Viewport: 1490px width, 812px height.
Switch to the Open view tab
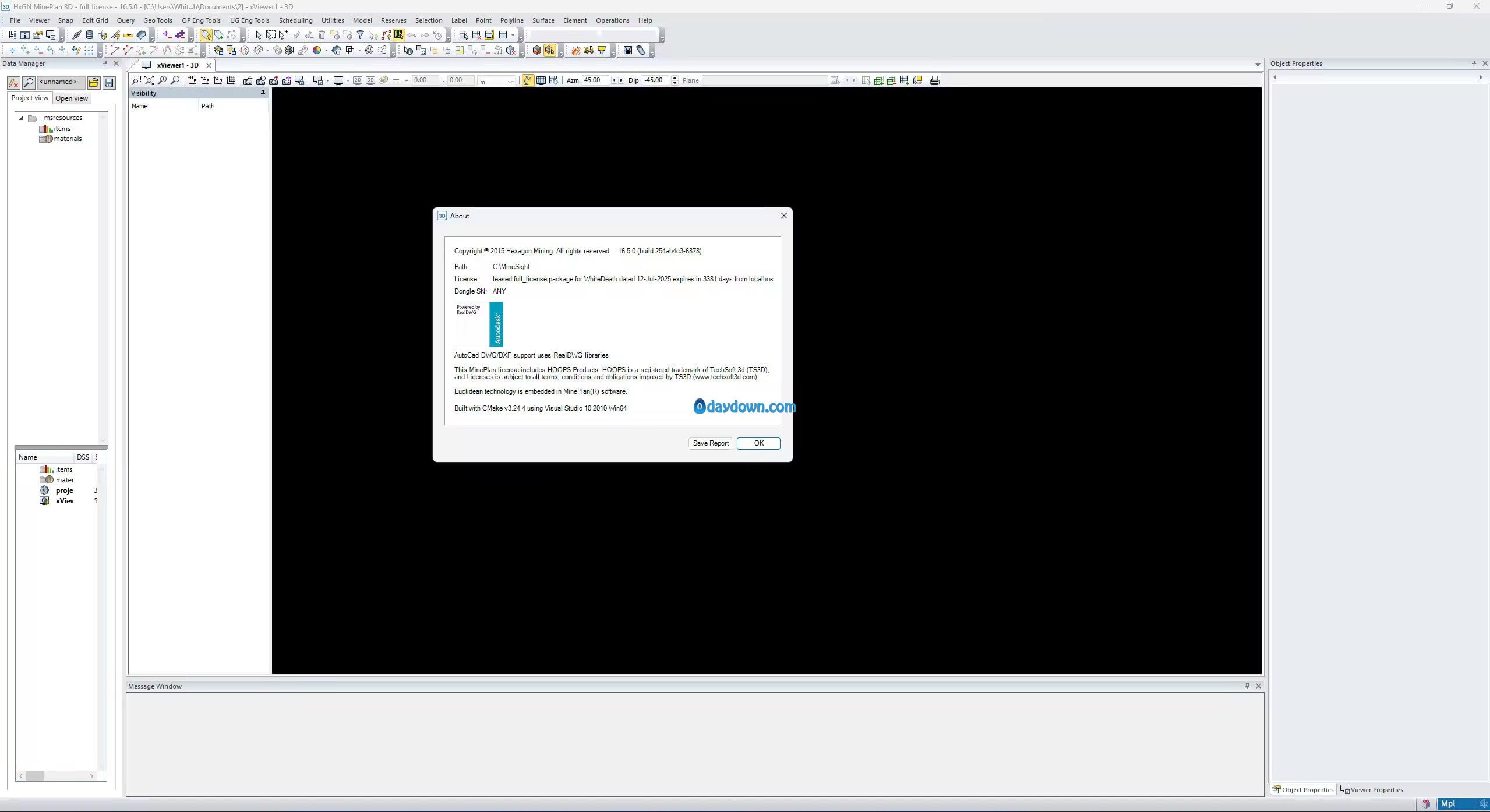[72, 98]
